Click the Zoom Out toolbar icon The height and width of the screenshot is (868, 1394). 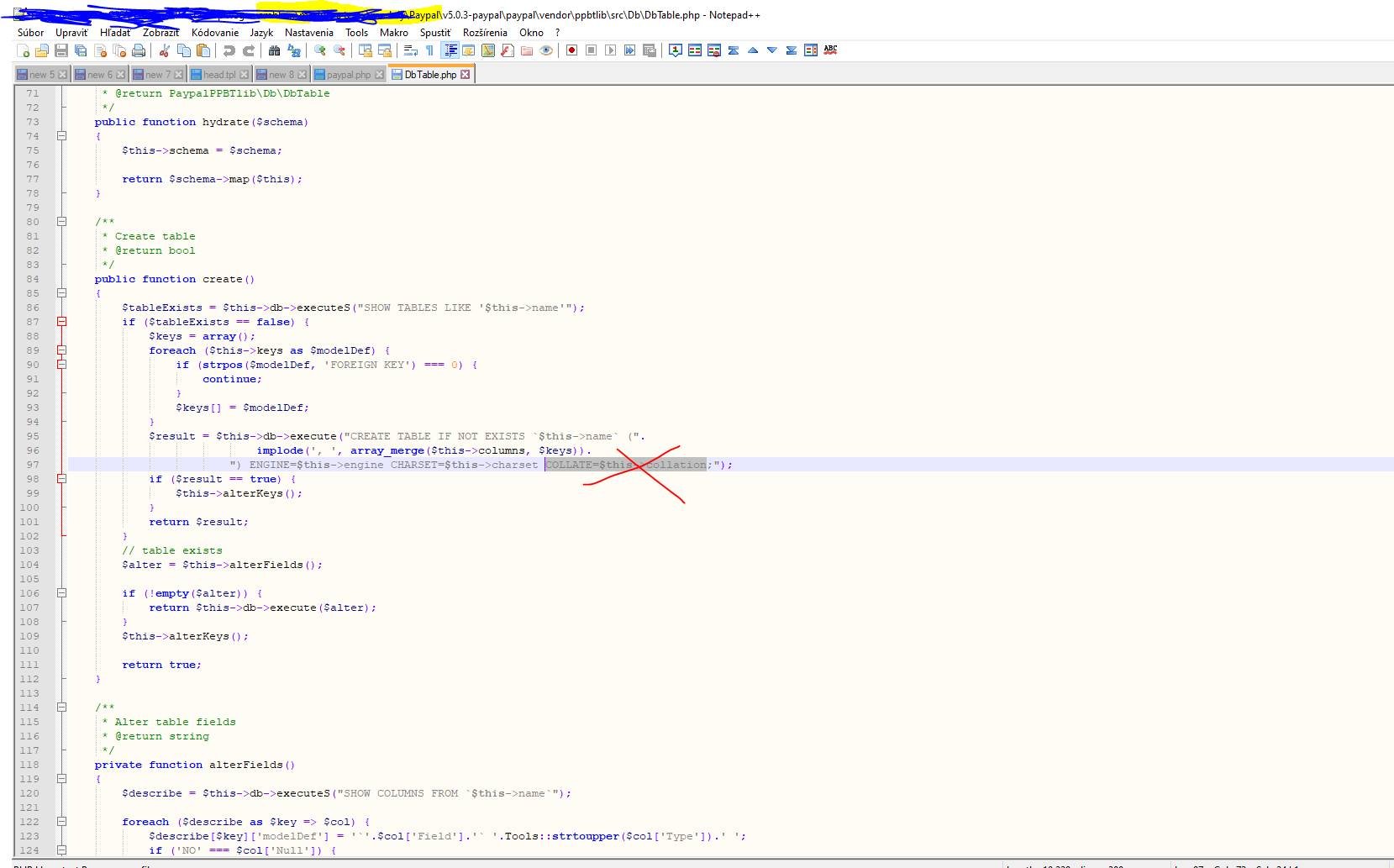339,50
